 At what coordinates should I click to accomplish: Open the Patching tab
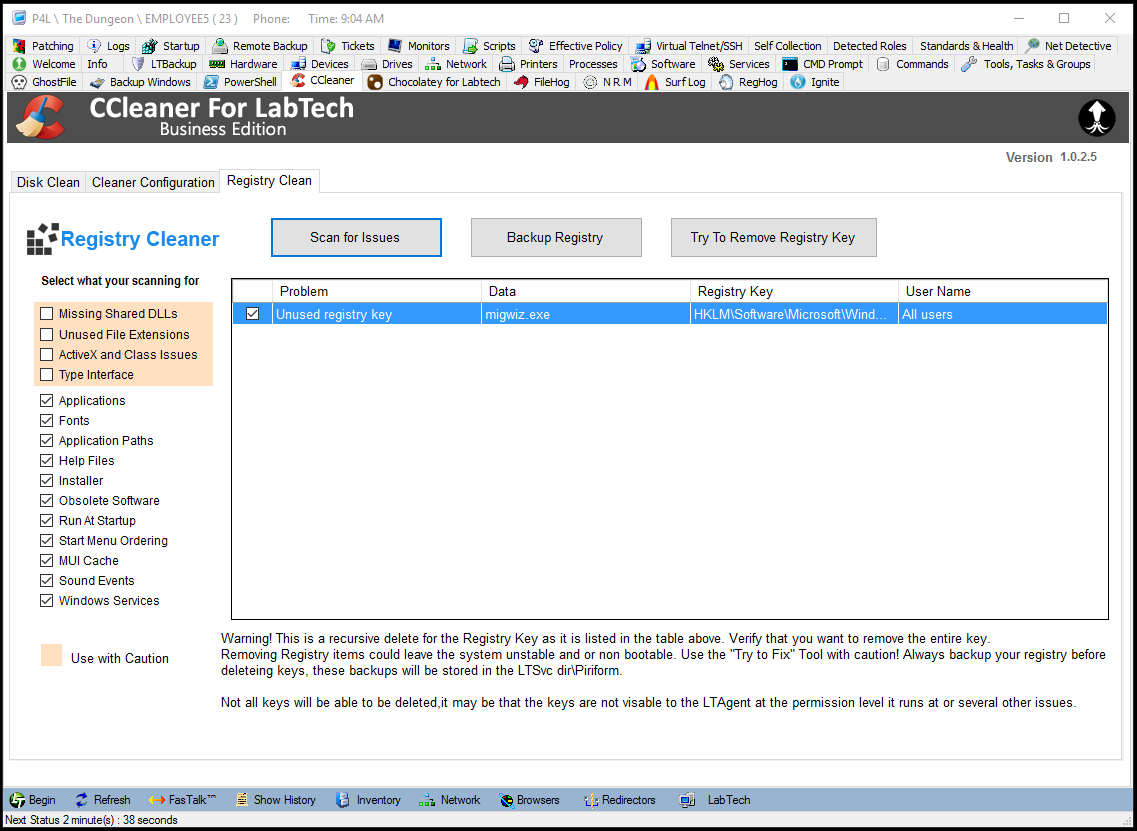pos(43,46)
